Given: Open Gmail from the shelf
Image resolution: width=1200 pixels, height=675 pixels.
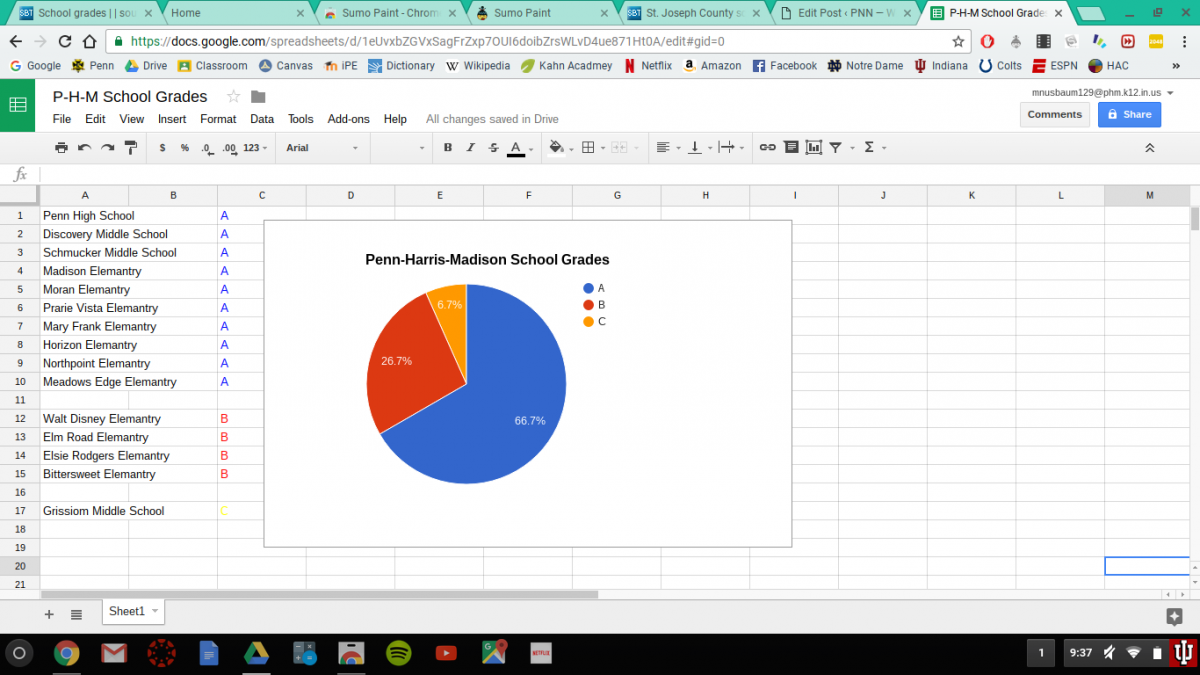Looking at the screenshot, I should pos(113,654).
